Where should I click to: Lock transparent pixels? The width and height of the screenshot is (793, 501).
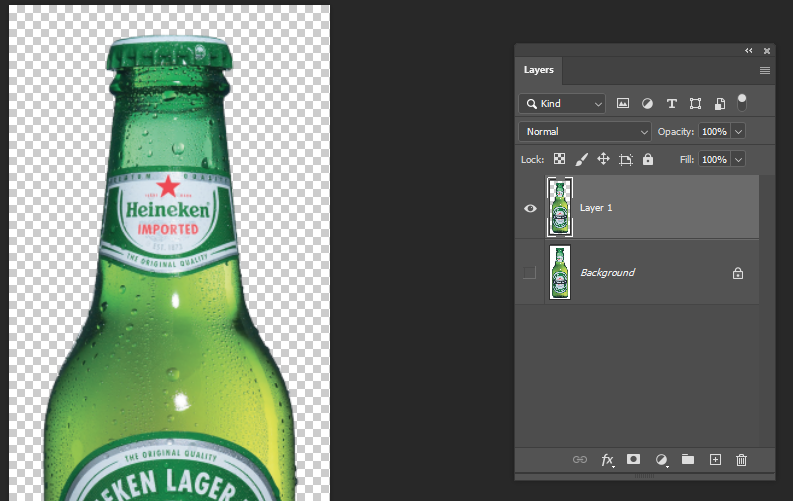559,159
